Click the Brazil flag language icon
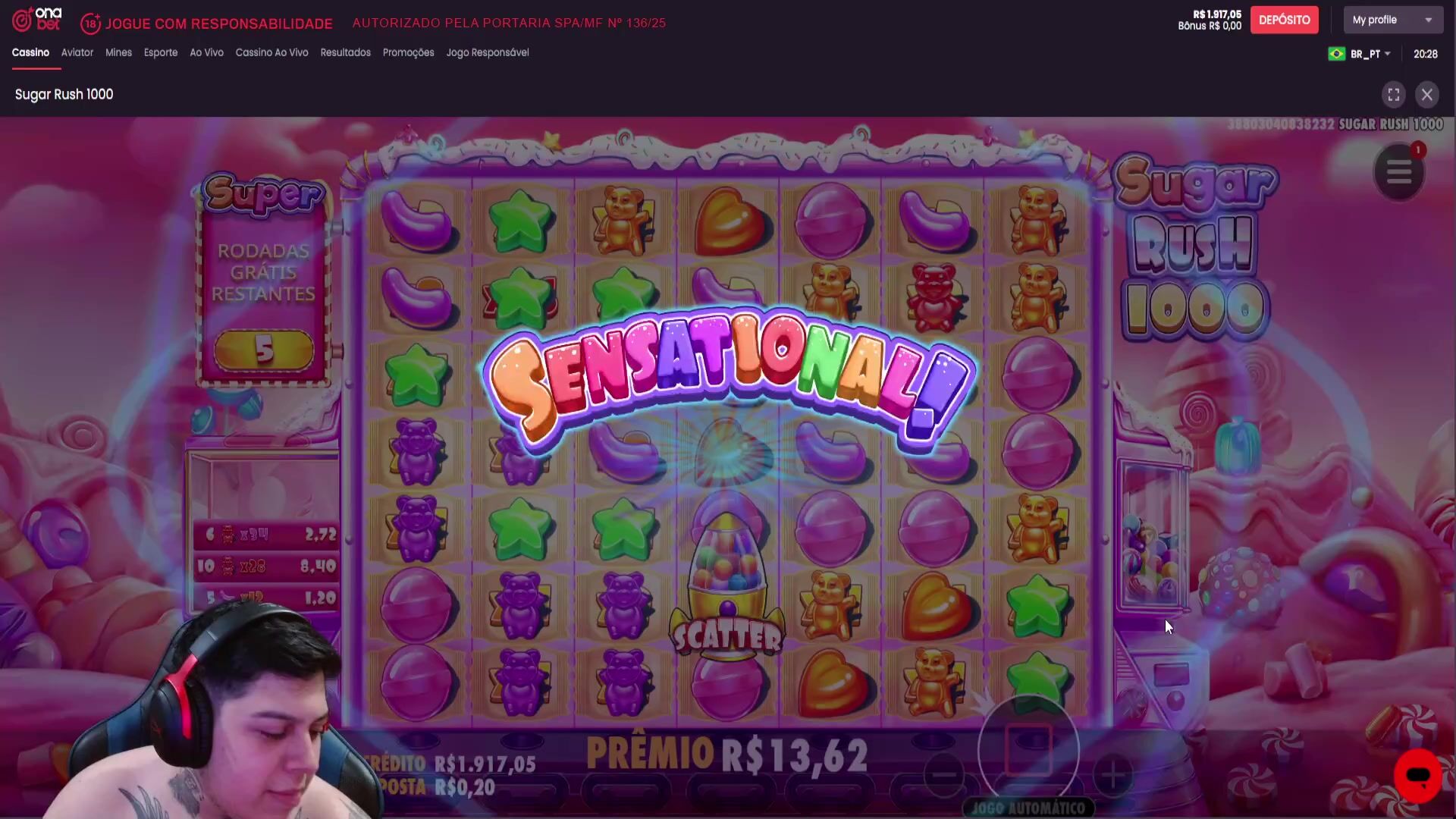Viewport: 1456px width, 819px height. [1337, 54]
